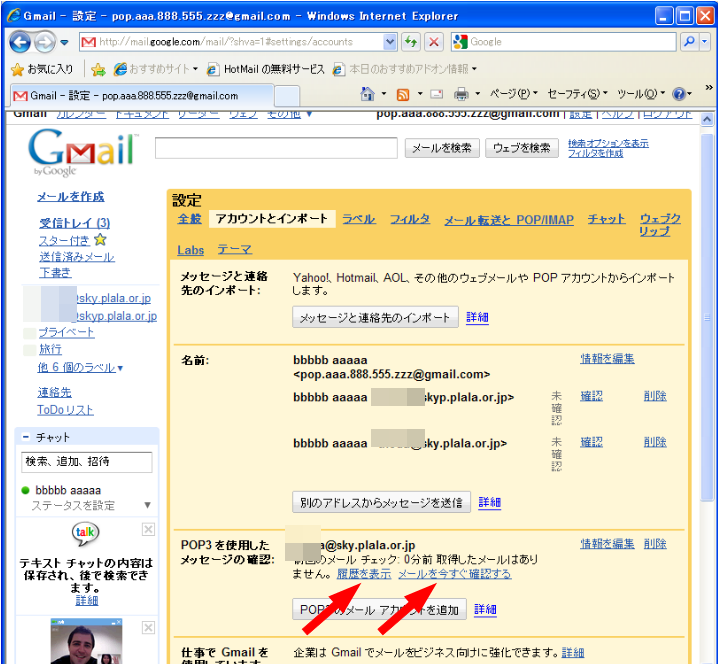Click the magnifier search icon

[x=689, y=42]
